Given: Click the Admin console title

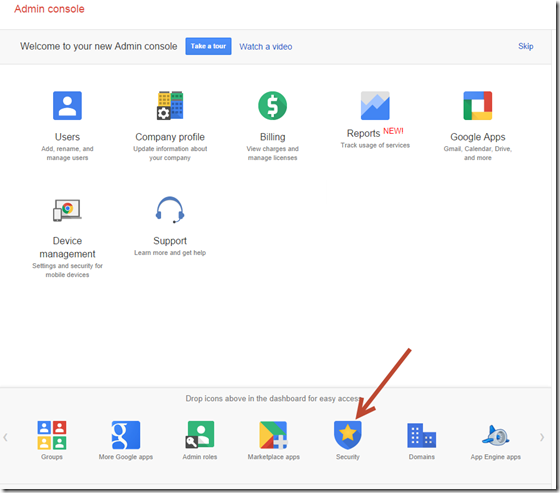Looking at the screenshot, I should tap(49, 9).
